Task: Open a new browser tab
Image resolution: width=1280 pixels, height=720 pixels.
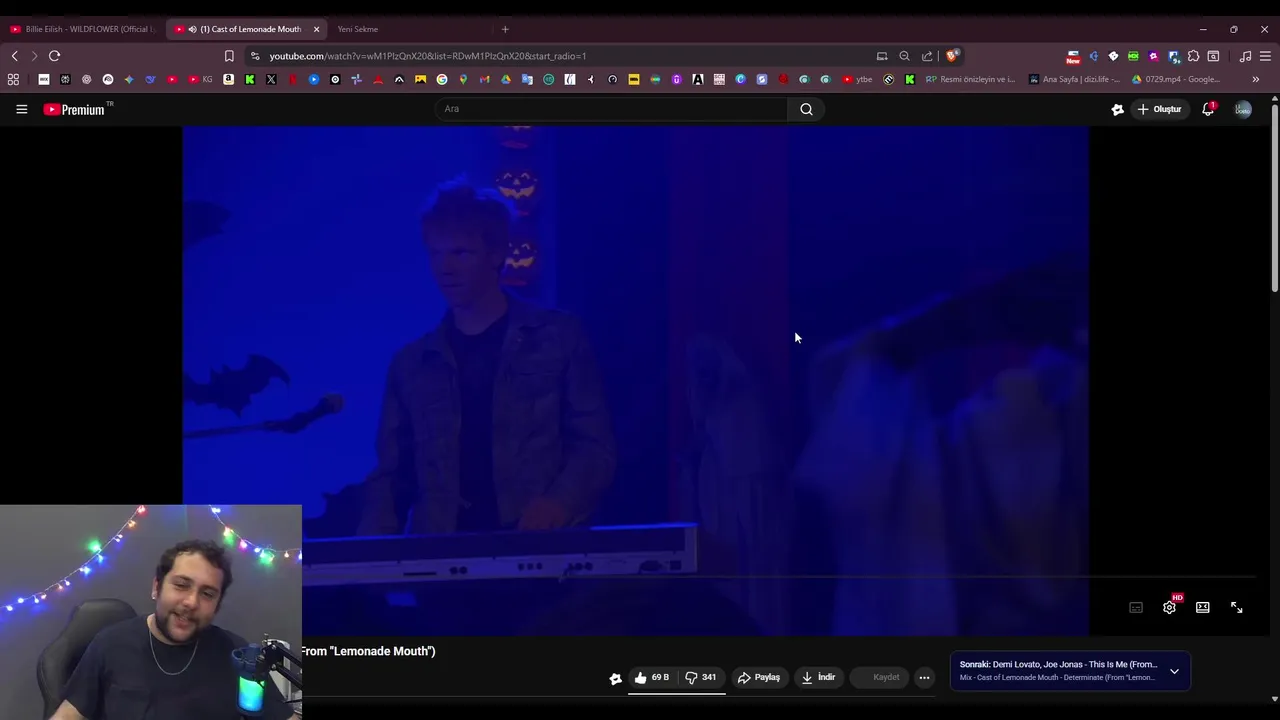Action: click(x=505, y=29)
